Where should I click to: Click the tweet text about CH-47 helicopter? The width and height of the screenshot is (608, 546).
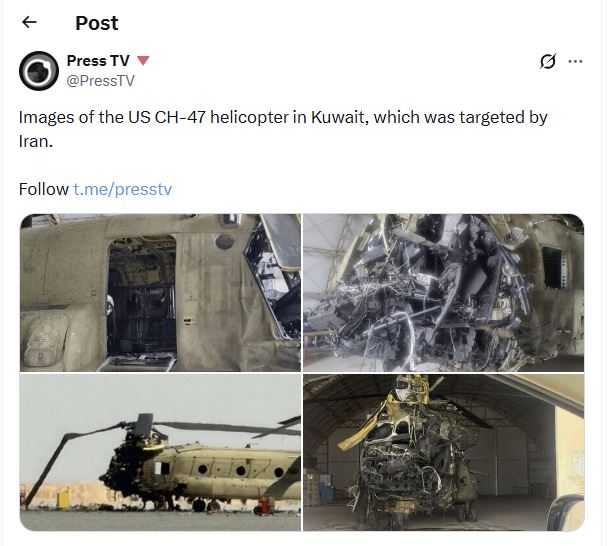[283, 129]
